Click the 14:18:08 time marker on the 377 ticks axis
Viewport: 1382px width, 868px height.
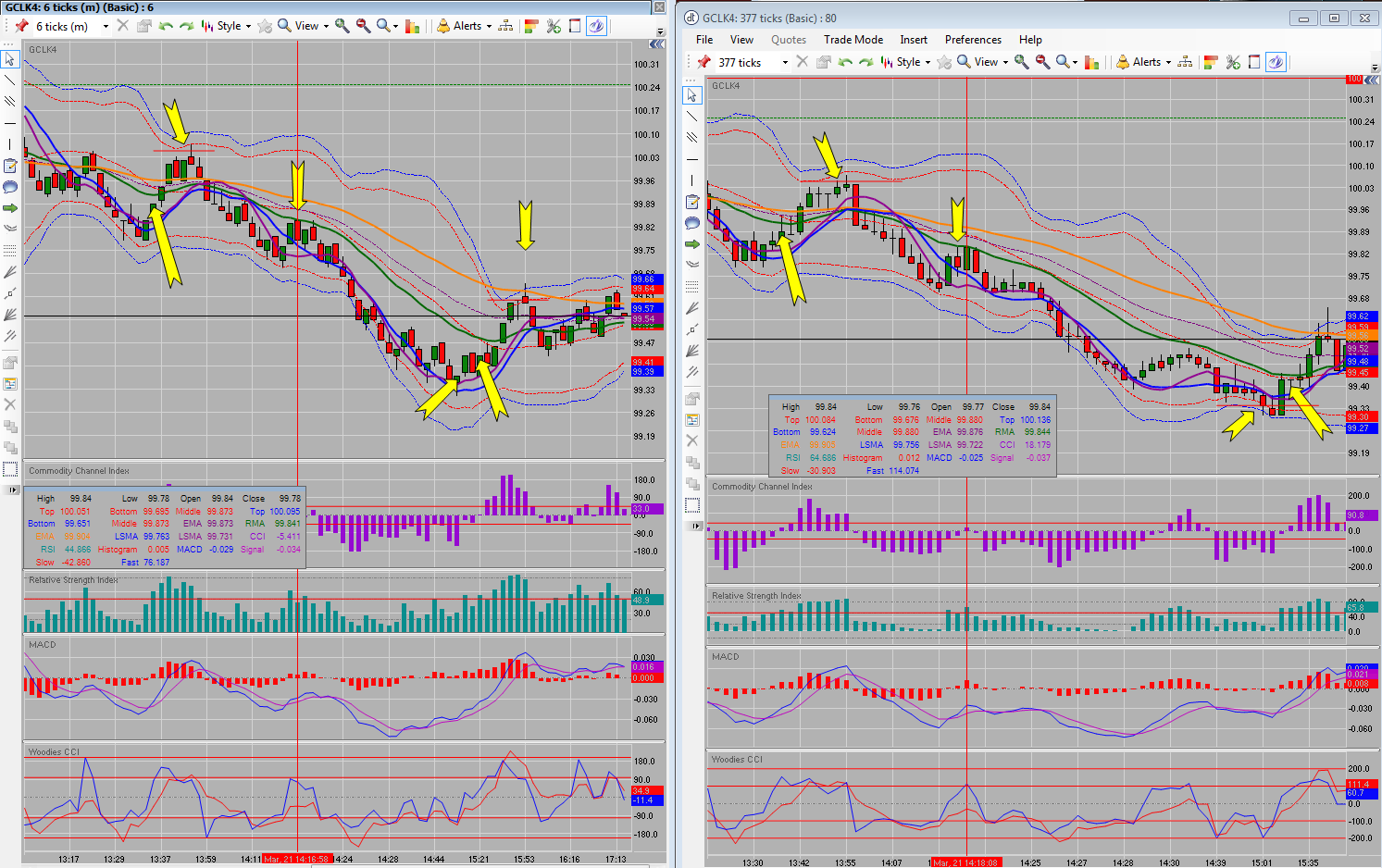[965, 862]
